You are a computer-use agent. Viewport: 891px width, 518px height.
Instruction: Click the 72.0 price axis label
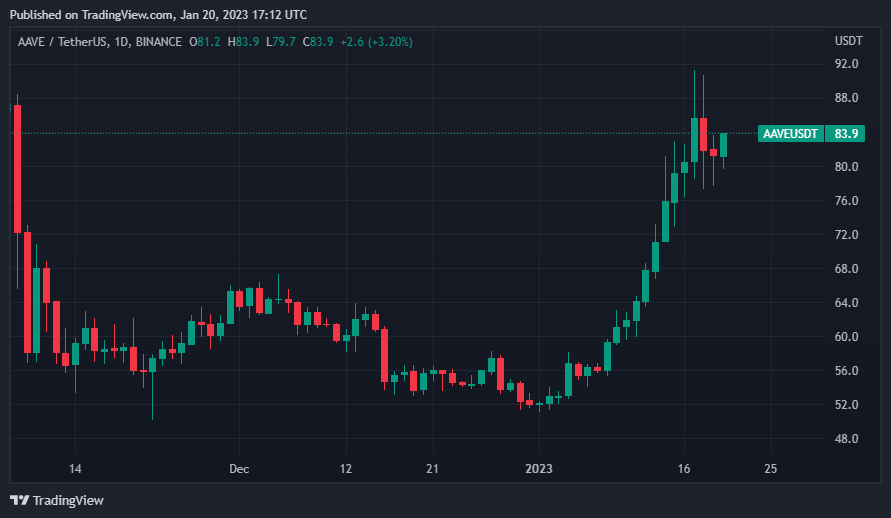click(x=846, y=235)
